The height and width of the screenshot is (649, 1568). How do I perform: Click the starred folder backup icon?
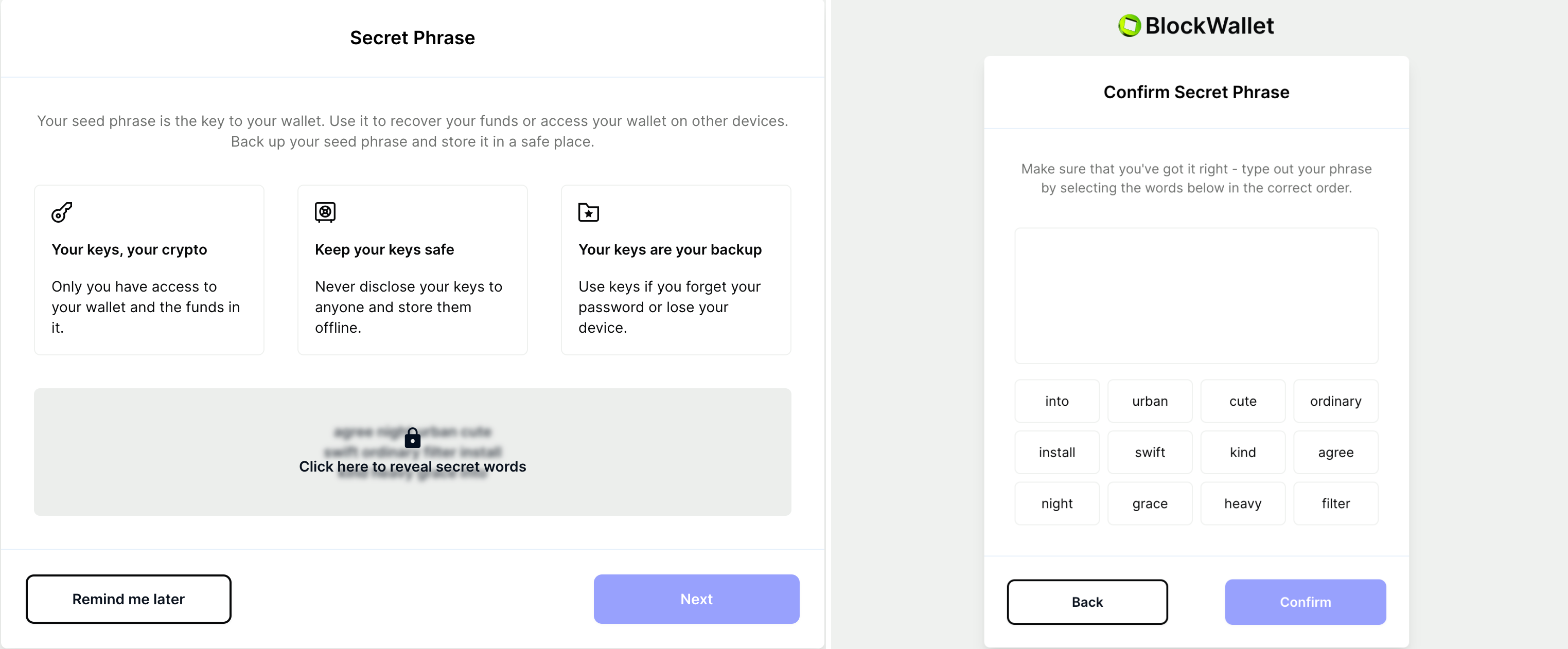click(588, 212)
